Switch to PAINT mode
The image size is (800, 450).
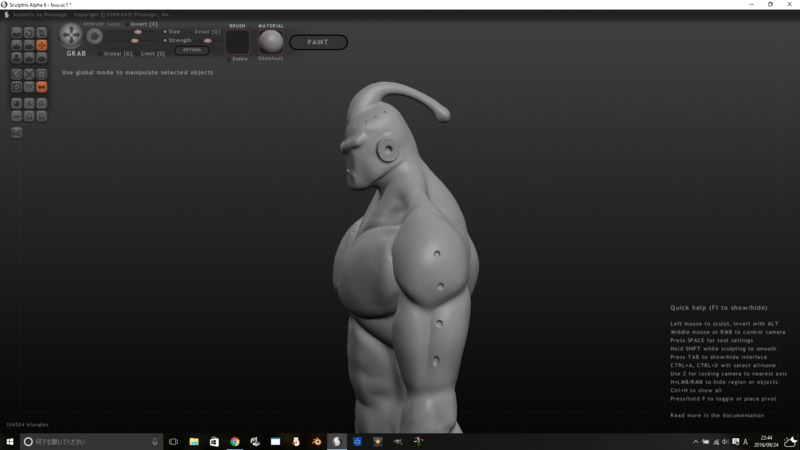[x=318, y=42]
